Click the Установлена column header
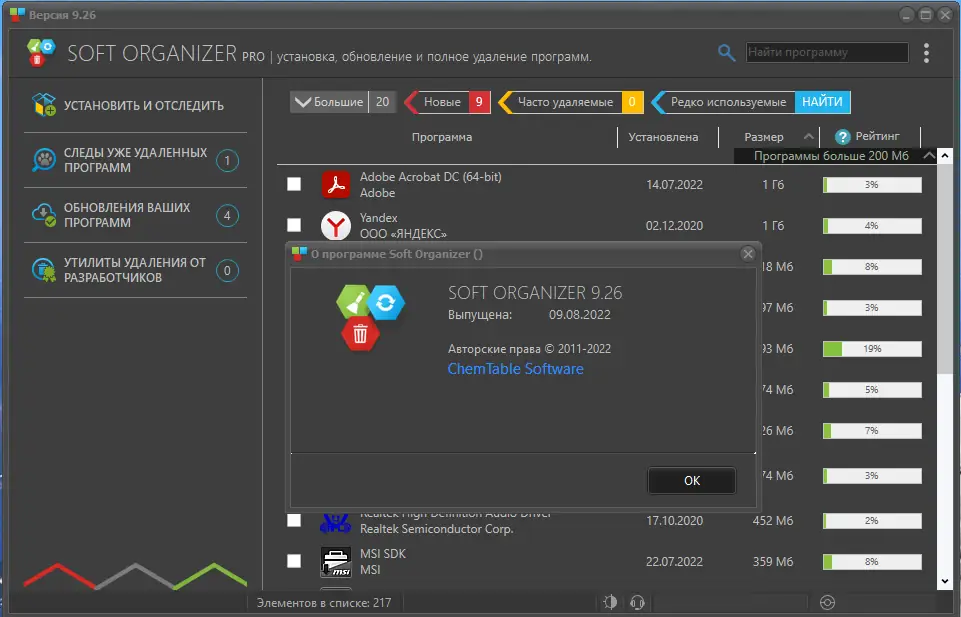Screen dimensions: 961x617 663,137
